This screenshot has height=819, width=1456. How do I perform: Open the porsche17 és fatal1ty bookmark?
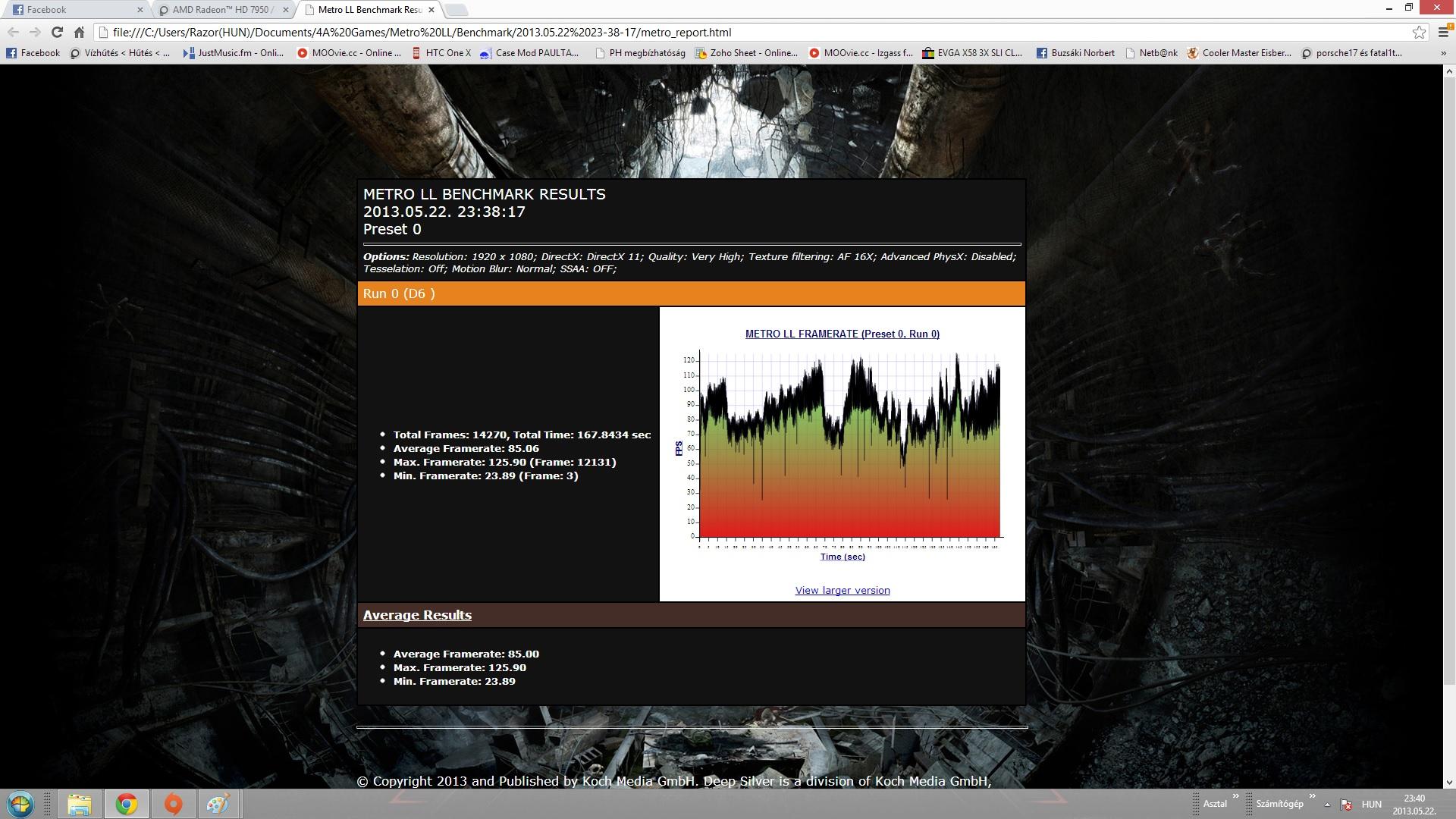click(x=1352, y=53)
